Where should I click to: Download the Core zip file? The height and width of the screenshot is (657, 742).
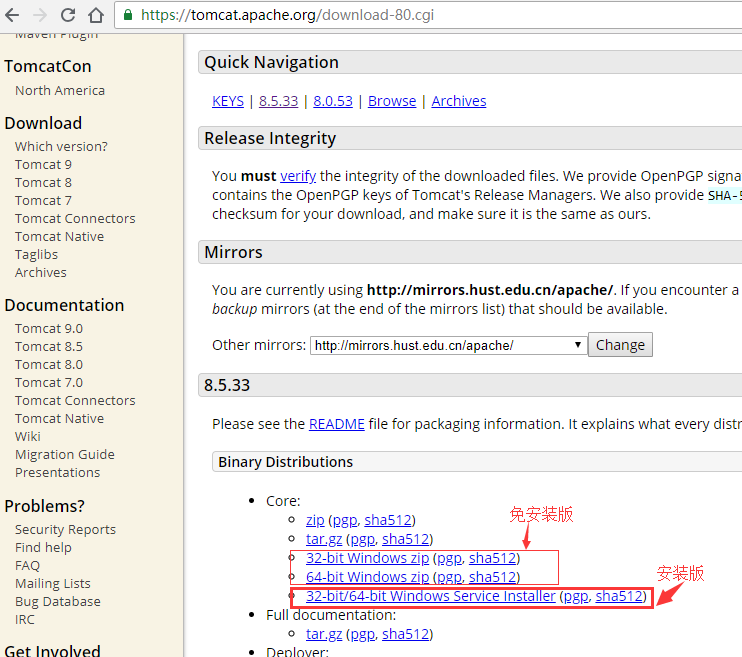tap(315, 520)
